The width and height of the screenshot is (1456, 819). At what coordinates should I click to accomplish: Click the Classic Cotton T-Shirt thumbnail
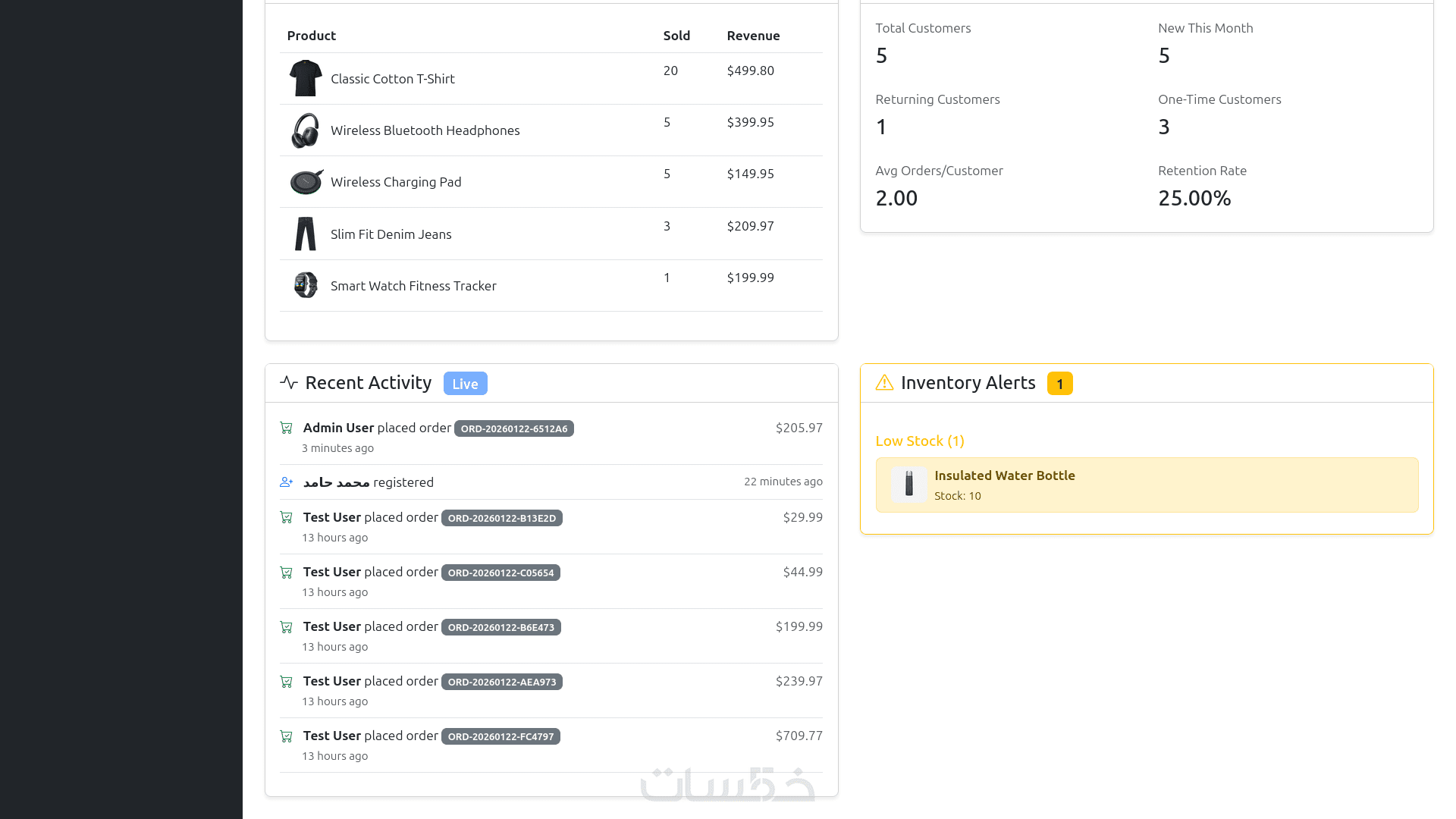tap(306, 78)
